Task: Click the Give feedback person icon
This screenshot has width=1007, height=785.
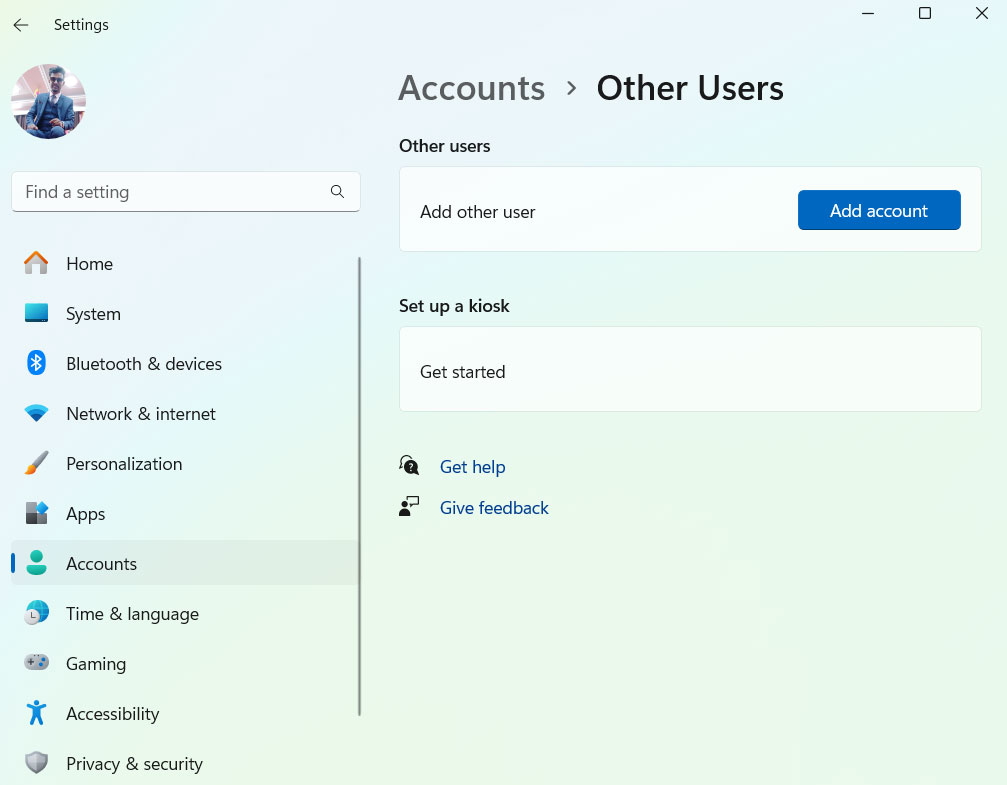Action: pos(409,507)
